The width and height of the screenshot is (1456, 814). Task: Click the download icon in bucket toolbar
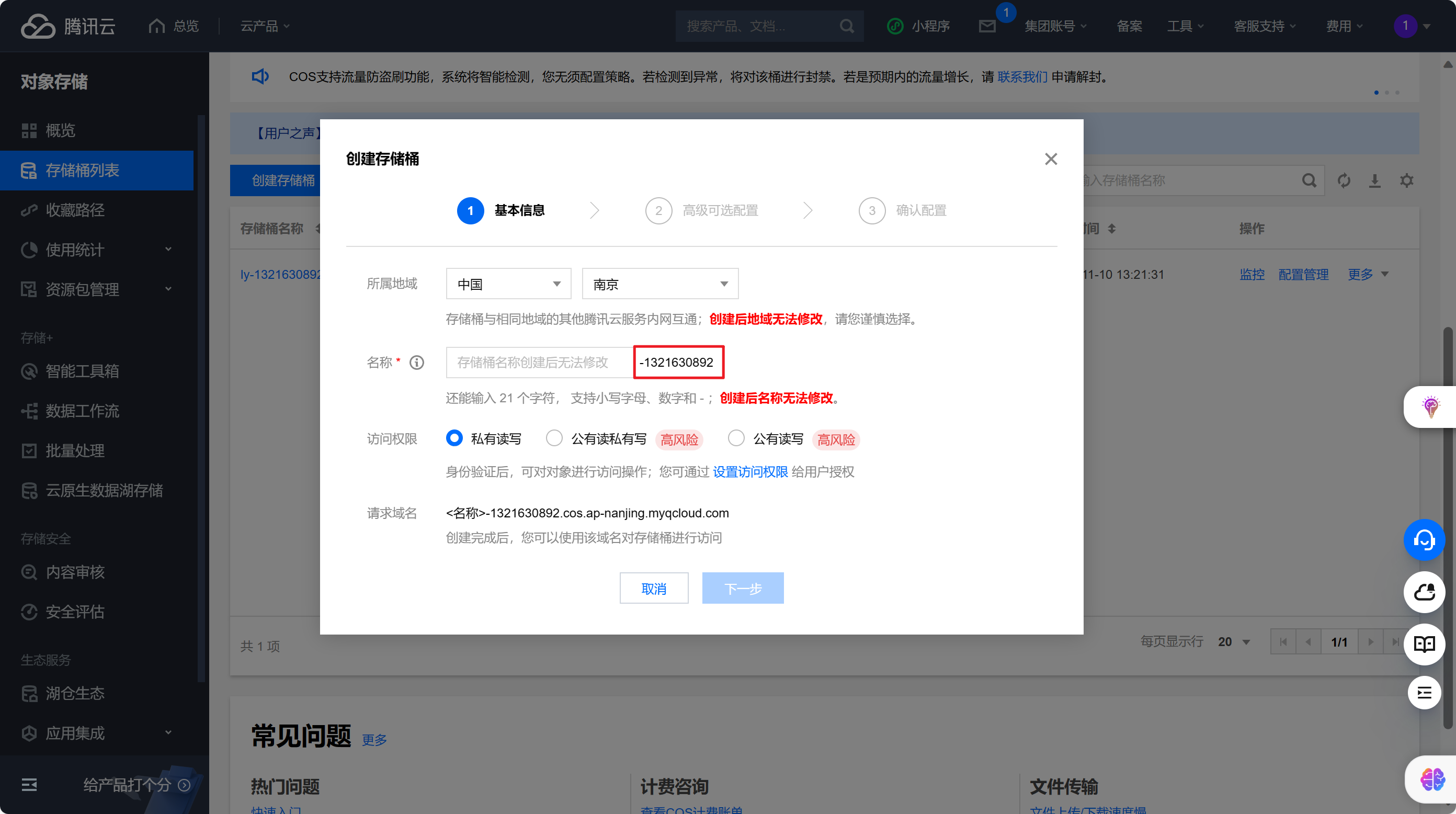[x=1374, y=180]
